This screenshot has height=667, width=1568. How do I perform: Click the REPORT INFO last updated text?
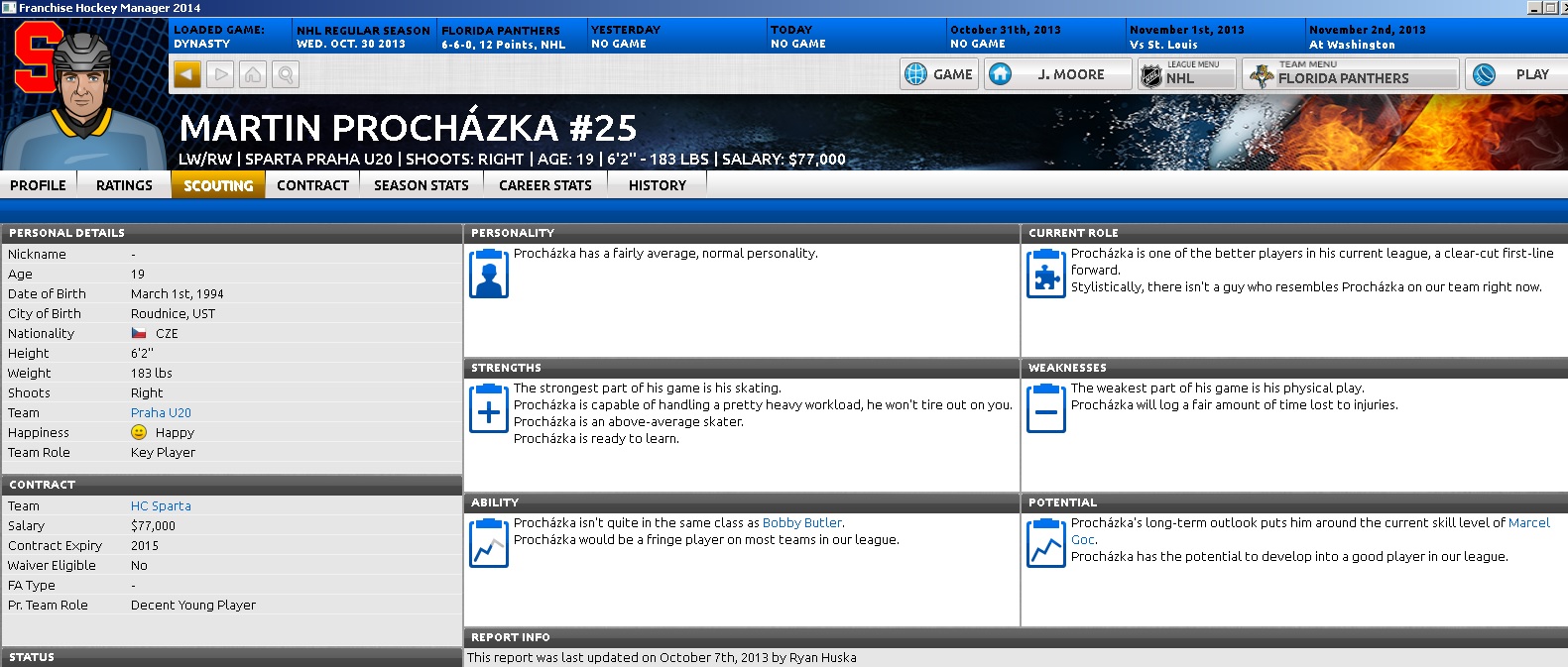pyautogui.click(x=662, y=658)
